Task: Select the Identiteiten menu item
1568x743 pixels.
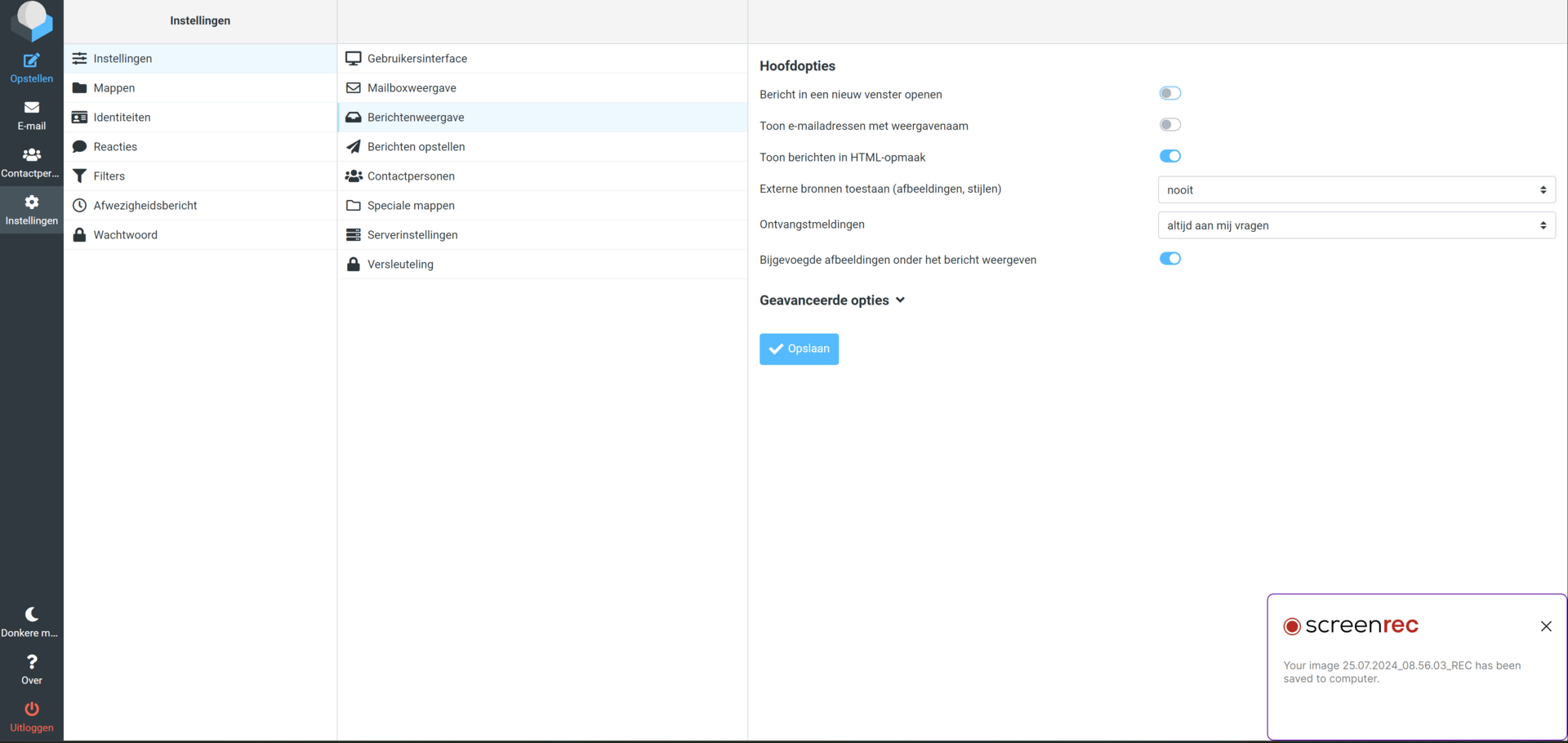Action: (200, 118)
